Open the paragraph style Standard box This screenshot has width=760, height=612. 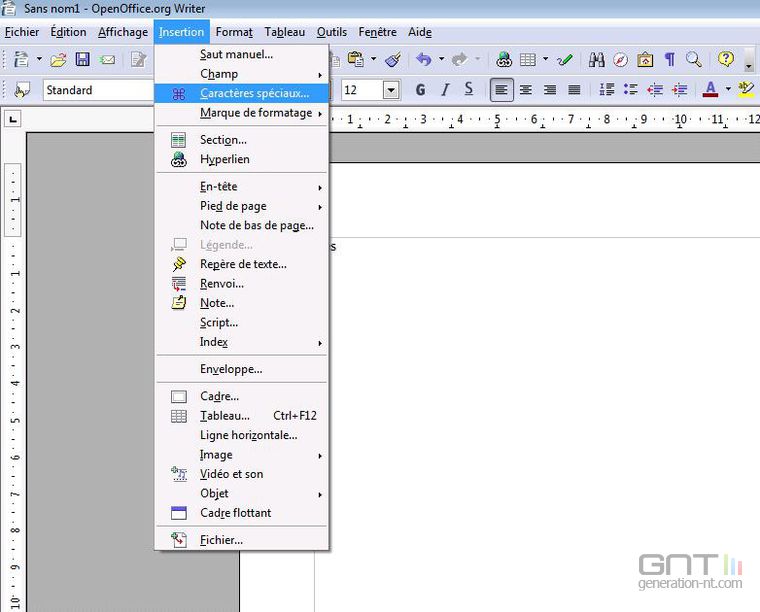click(x=98, y=90)
